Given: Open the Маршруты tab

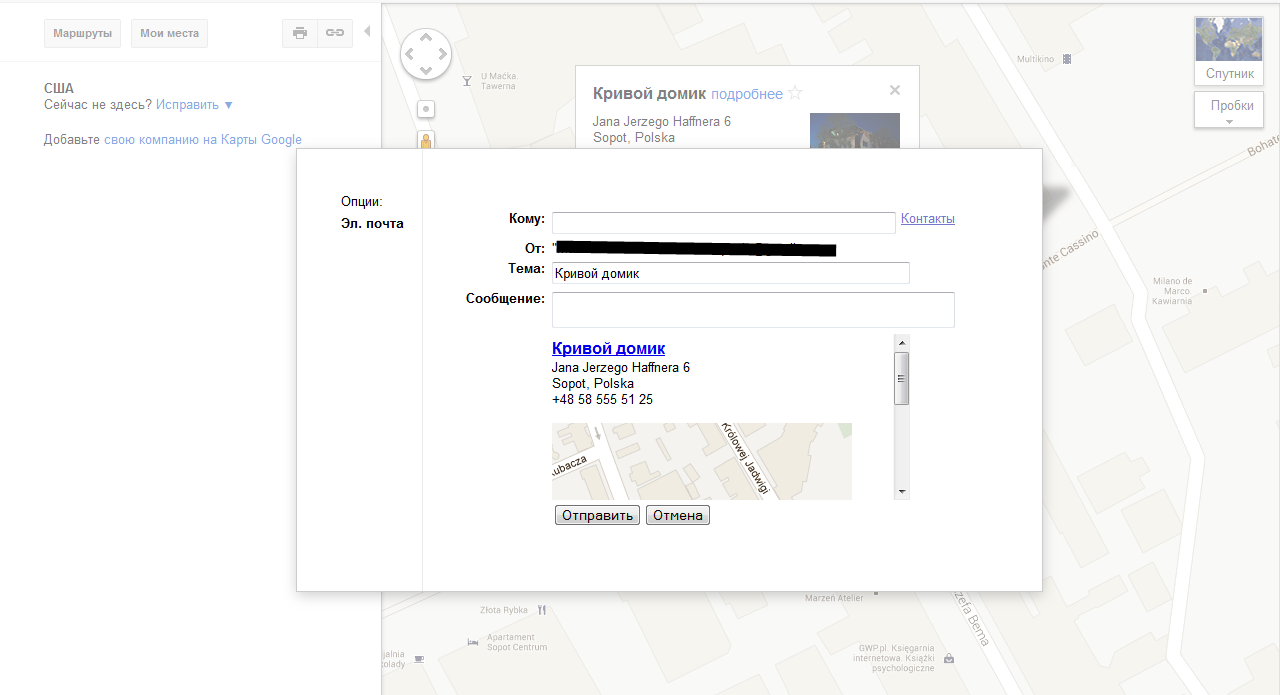Looking at the screenshot, I should 82,33.
